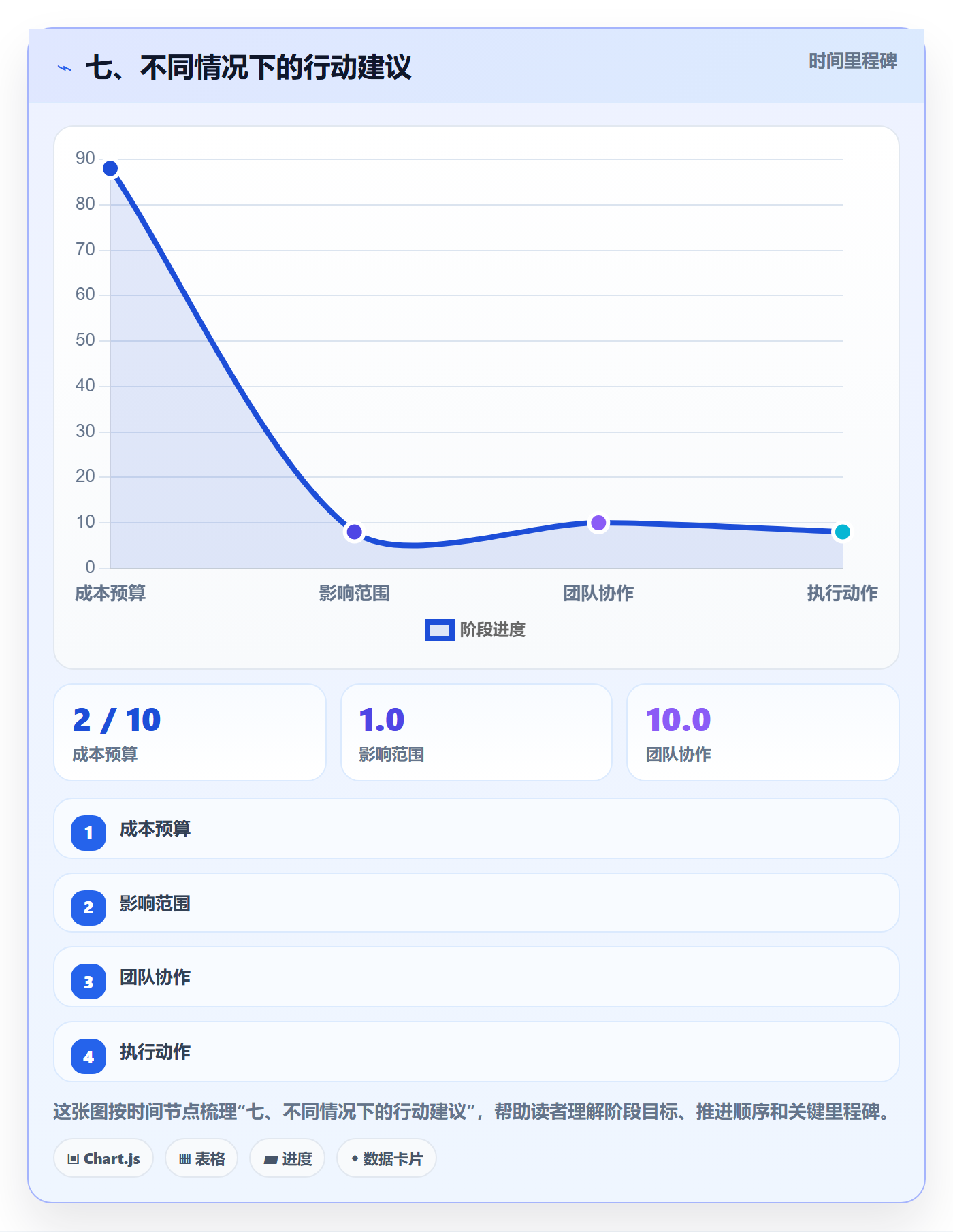This screenshot has height=1232, width=953.
Task: Toggle the 阶段进度 legend color box
Action: [440, 630]
